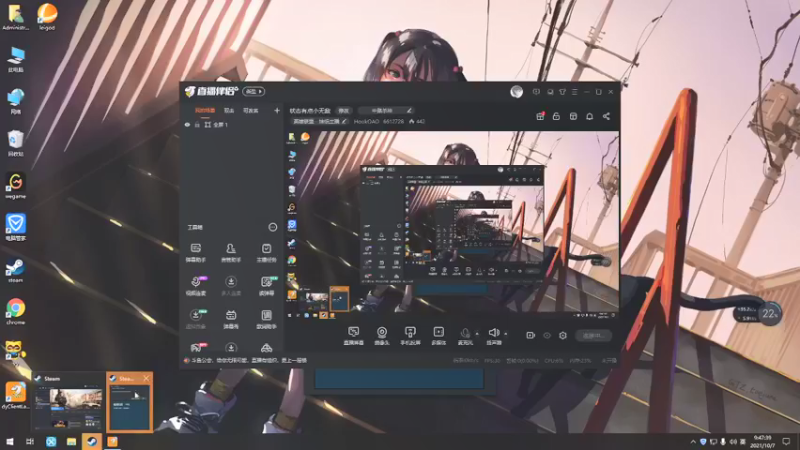The height and width of the screenshot is (450, 800).
Task: Open the second toolbox tool with person icon
Action: pyautogui.click(x=231, y=253)
